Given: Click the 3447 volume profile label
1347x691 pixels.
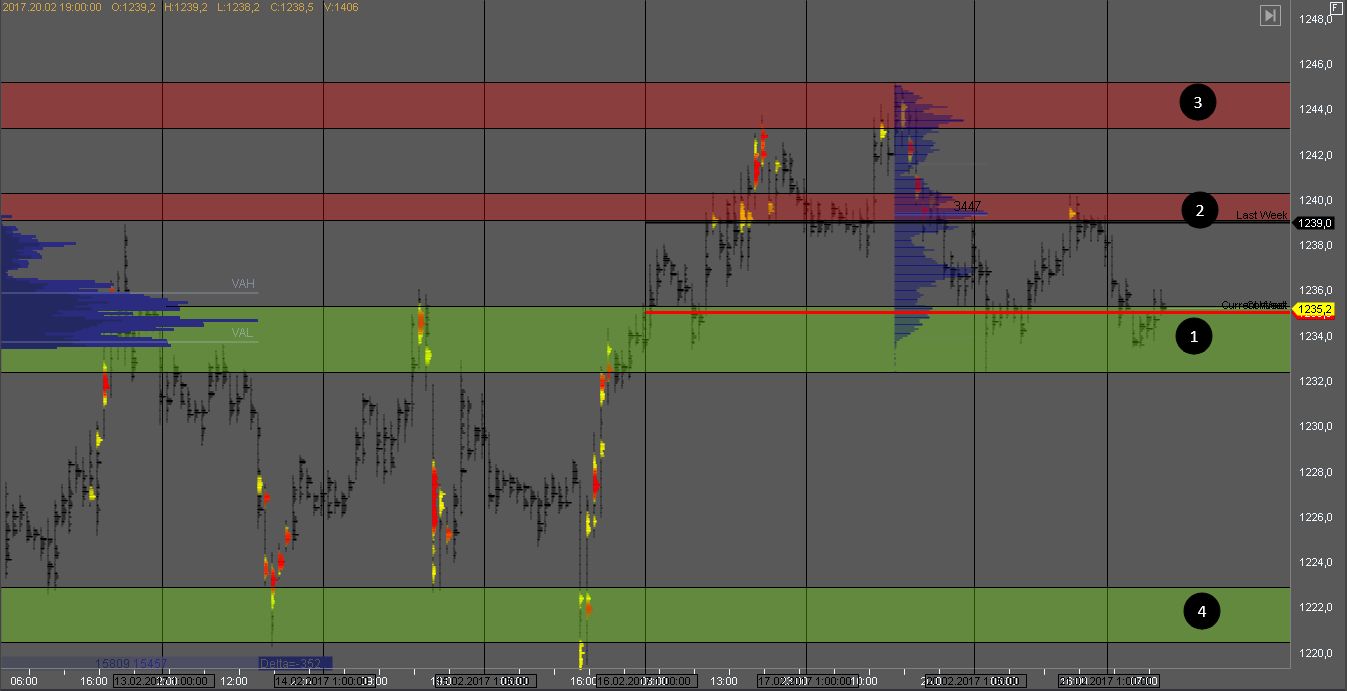Looking at the screenshot, I should (967, 205).
